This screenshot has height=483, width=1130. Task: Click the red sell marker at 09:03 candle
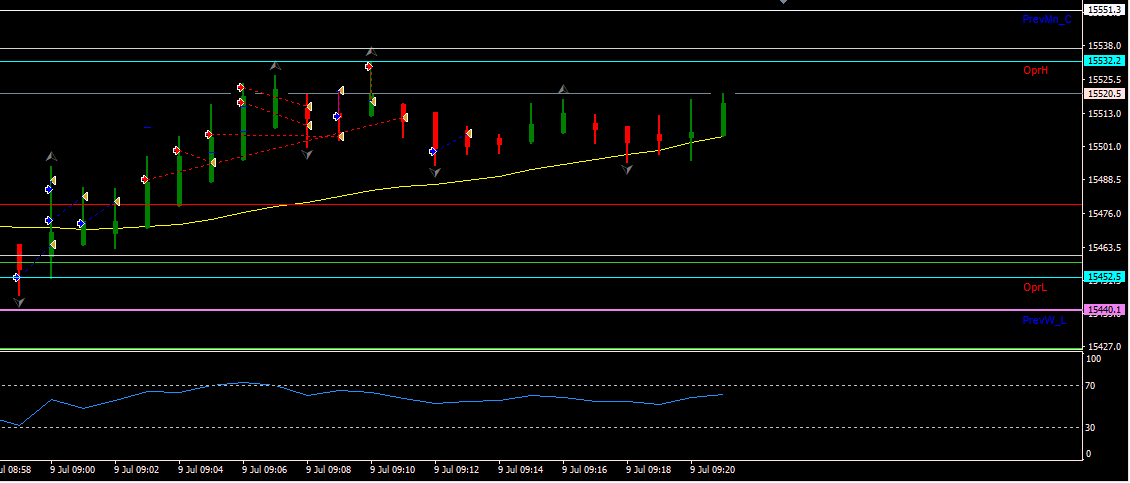pos(144,180)
